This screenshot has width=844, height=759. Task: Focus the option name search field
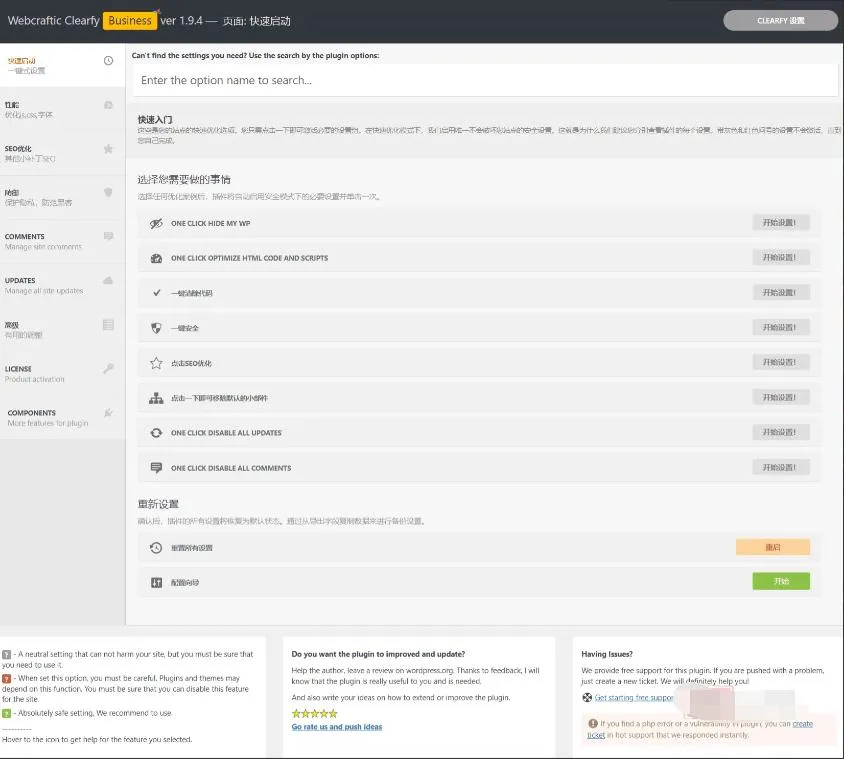[485, 80]
